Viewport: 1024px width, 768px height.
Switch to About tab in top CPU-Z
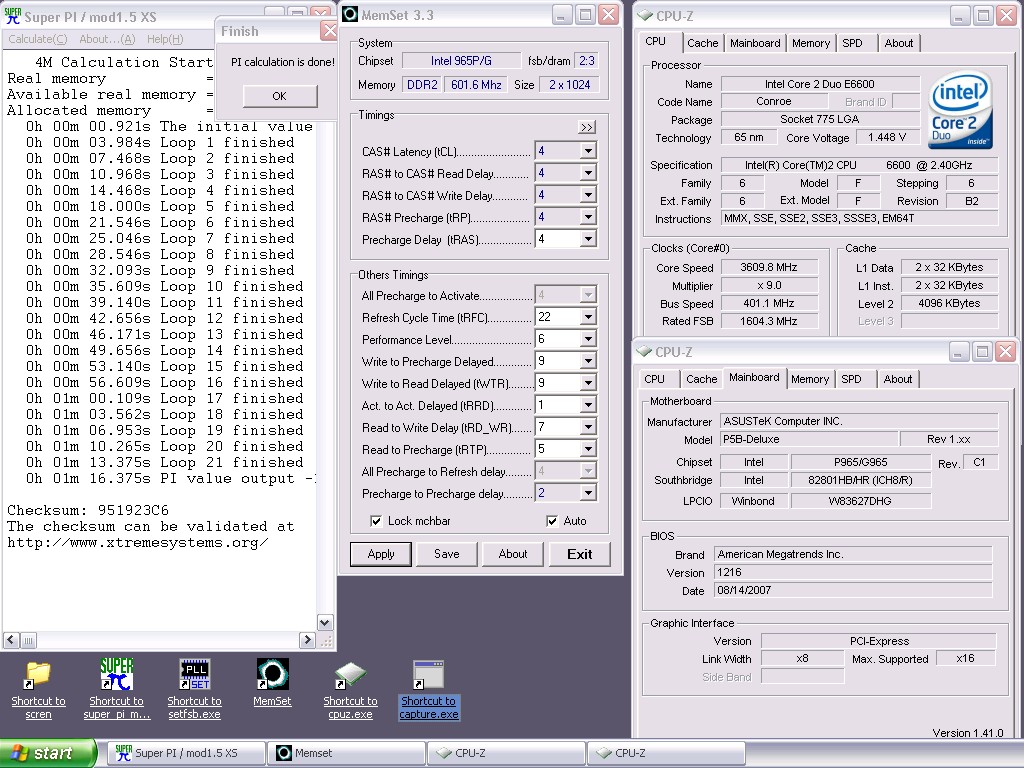pos(899,43)
